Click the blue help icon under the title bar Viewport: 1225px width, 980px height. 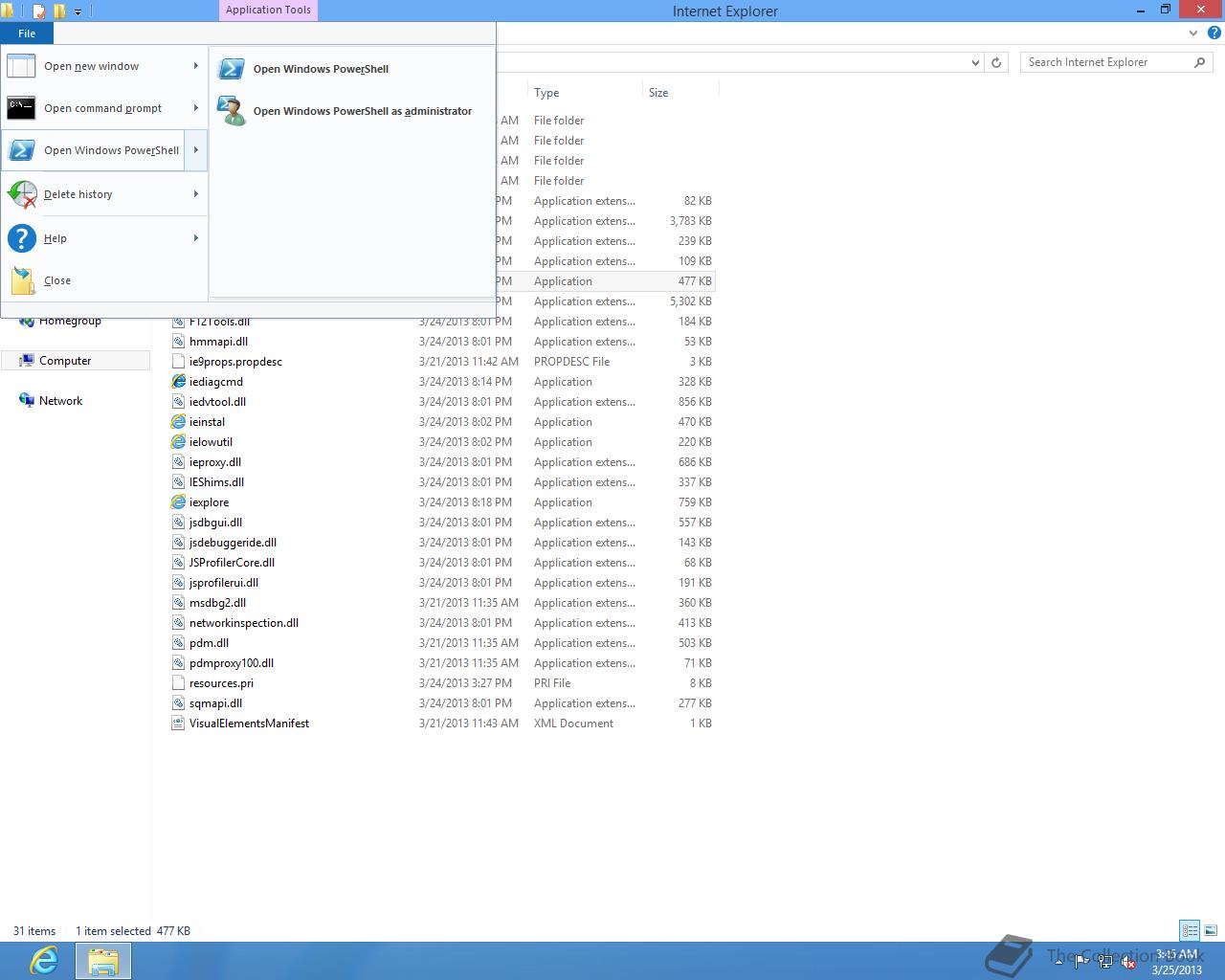(1214, 33)
